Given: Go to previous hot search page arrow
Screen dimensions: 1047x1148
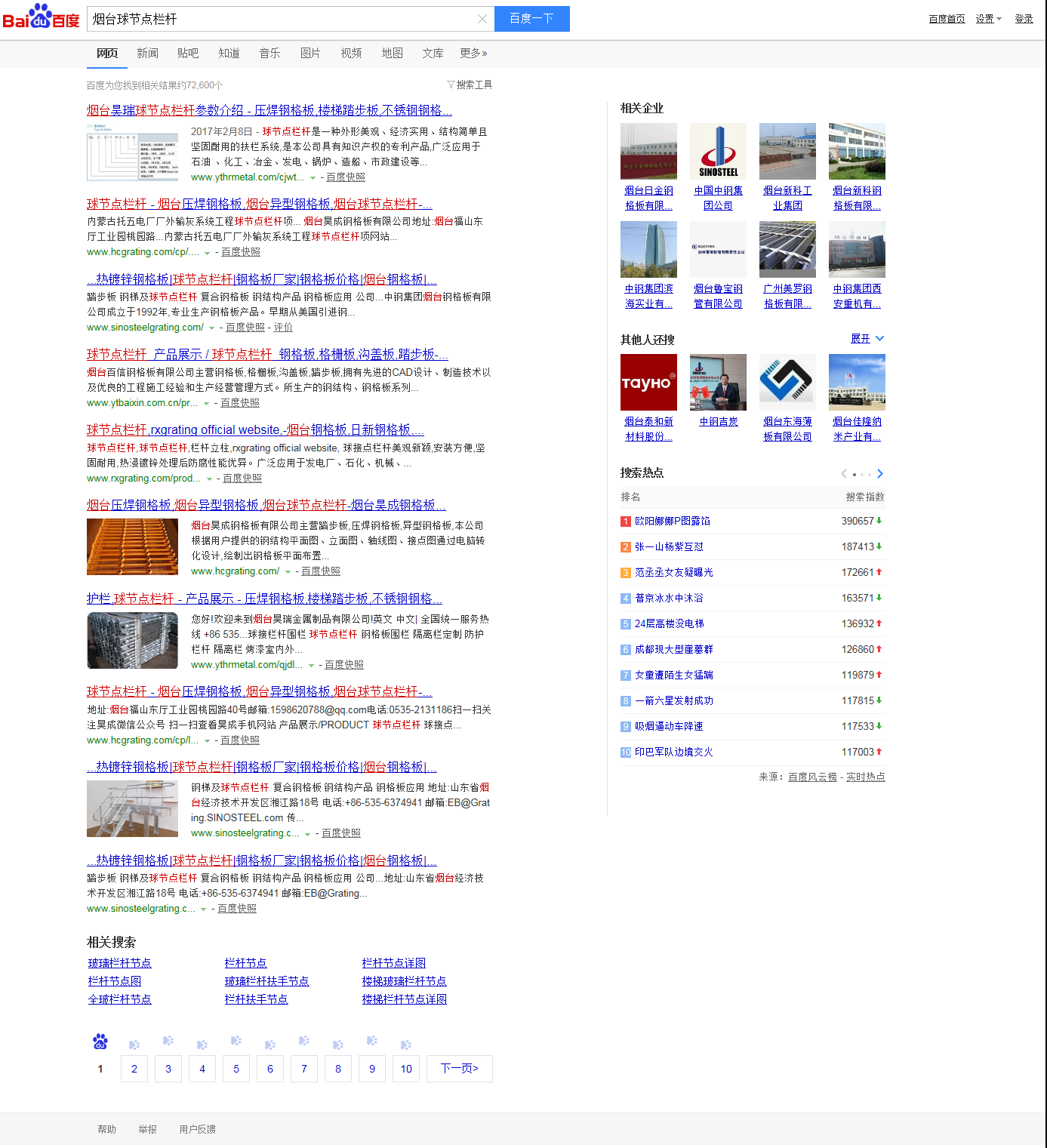Looking at the screenshot, I should (844, 474).
